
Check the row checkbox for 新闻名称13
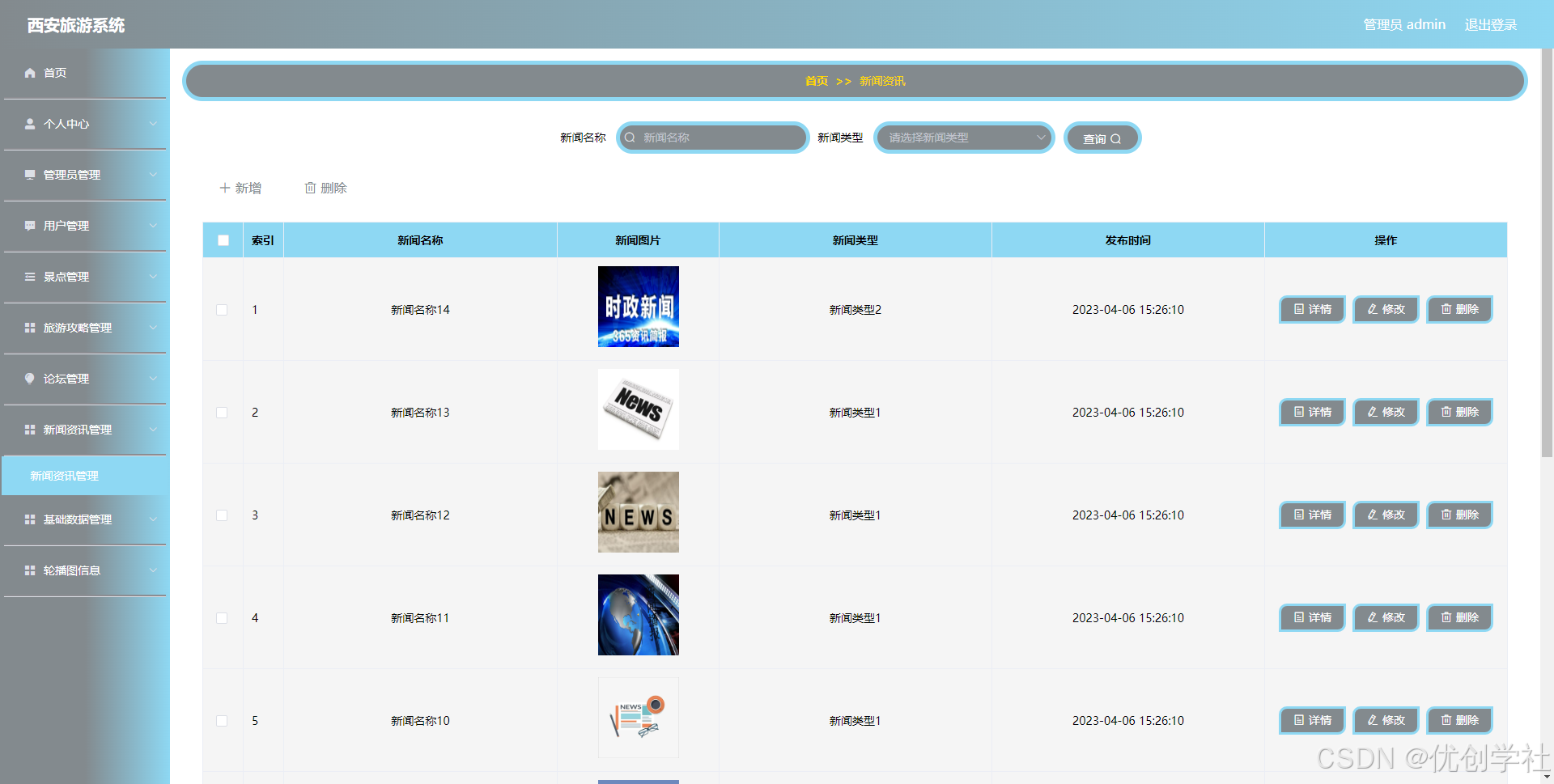(x=222, y=413)
